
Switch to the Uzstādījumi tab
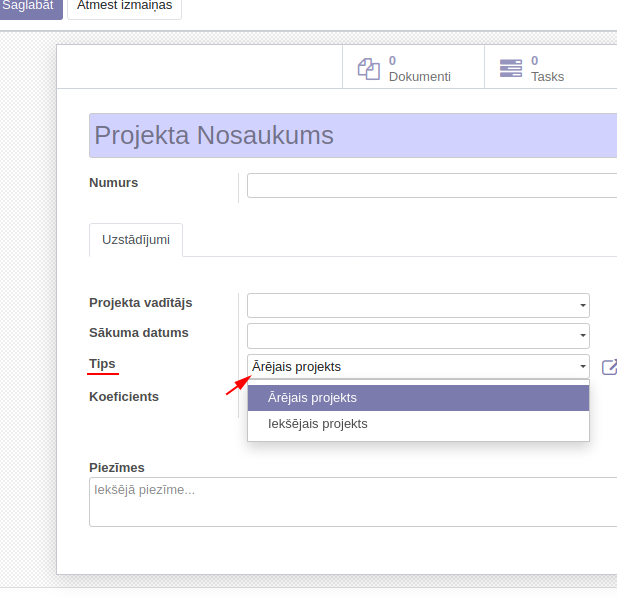click(136, 240)
